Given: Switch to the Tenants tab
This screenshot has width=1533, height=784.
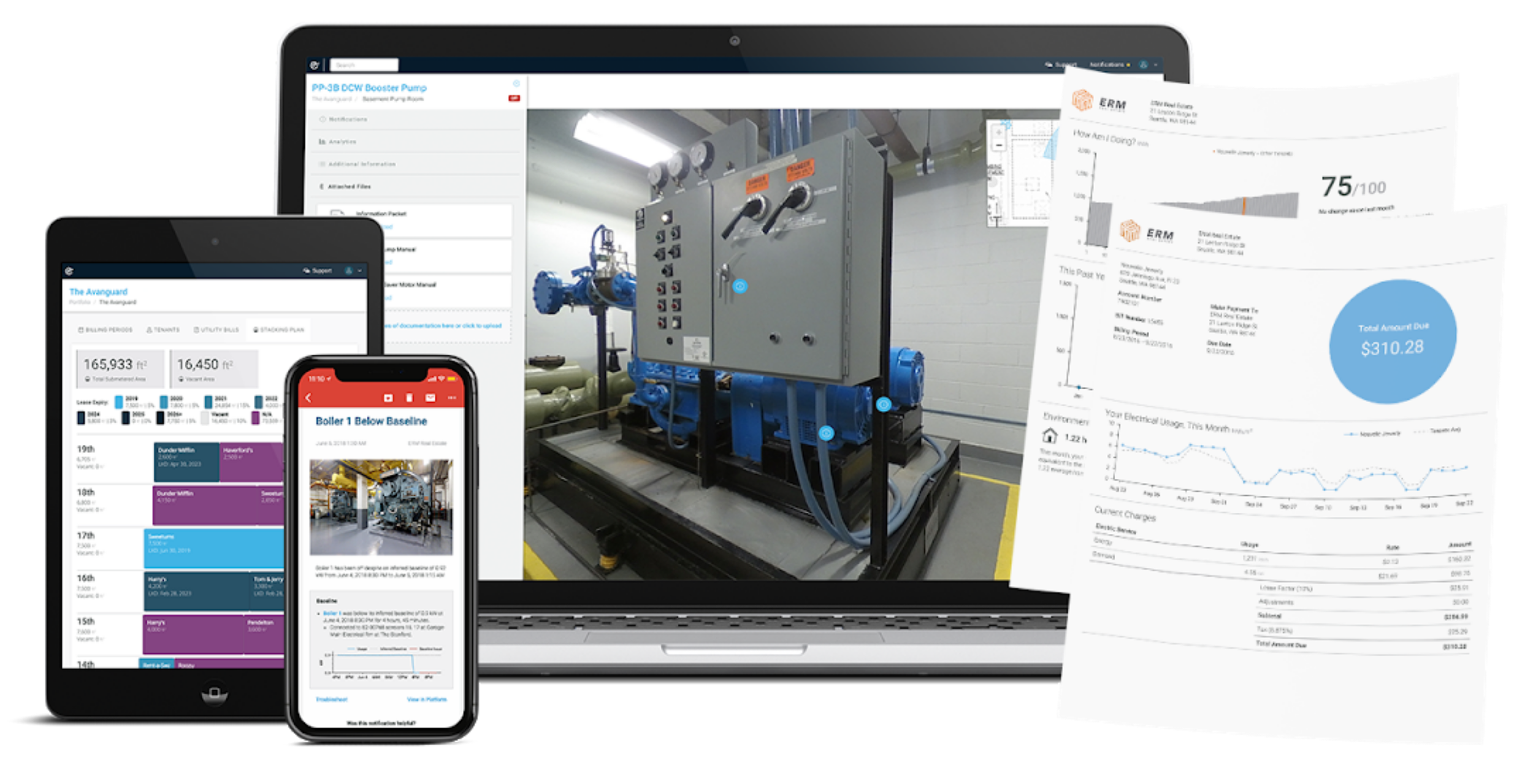Looking at the screenshot, I should (163, 330).
